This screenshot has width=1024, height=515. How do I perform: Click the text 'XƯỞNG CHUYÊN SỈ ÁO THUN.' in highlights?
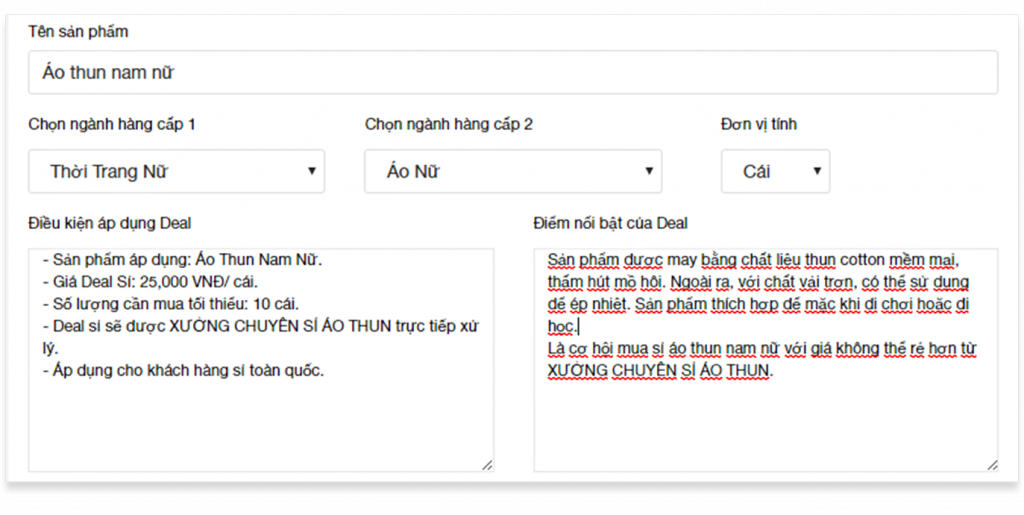pyautogui.click(x=660, y=371)
